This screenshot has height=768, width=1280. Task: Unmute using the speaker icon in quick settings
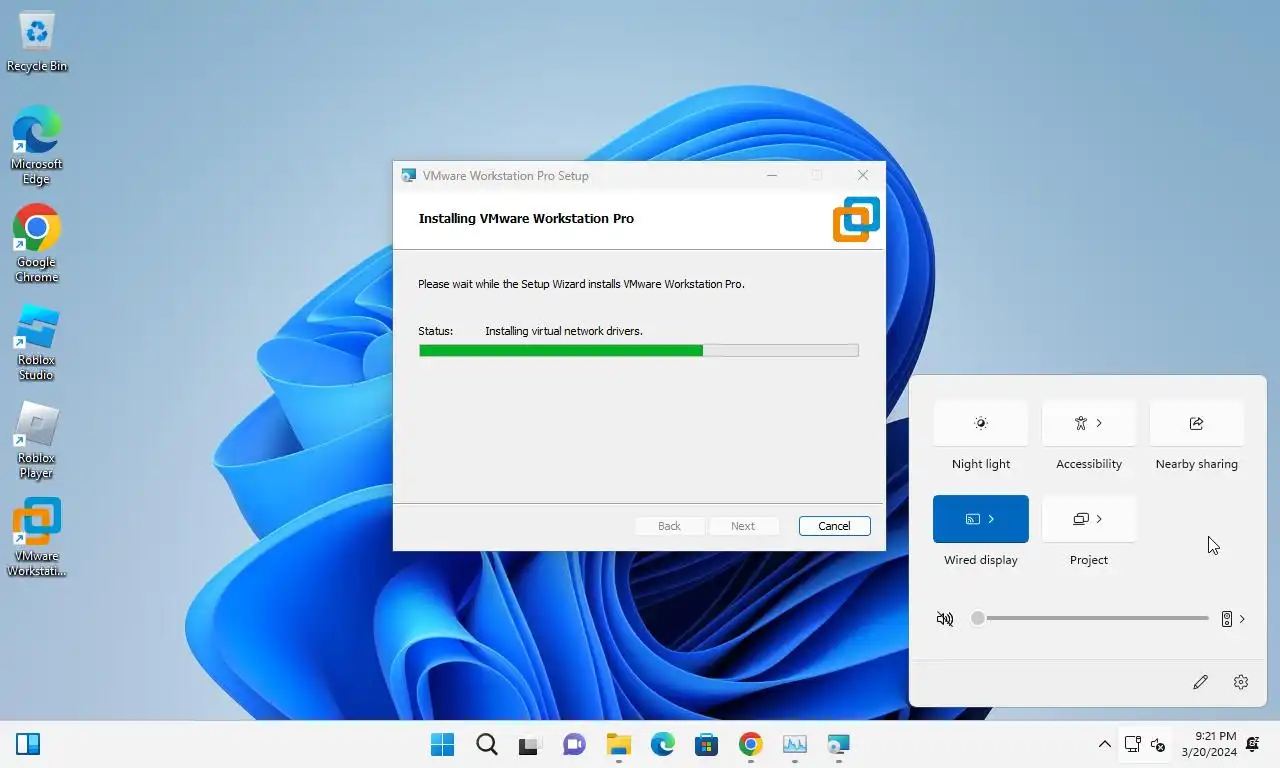pos(945,619)
